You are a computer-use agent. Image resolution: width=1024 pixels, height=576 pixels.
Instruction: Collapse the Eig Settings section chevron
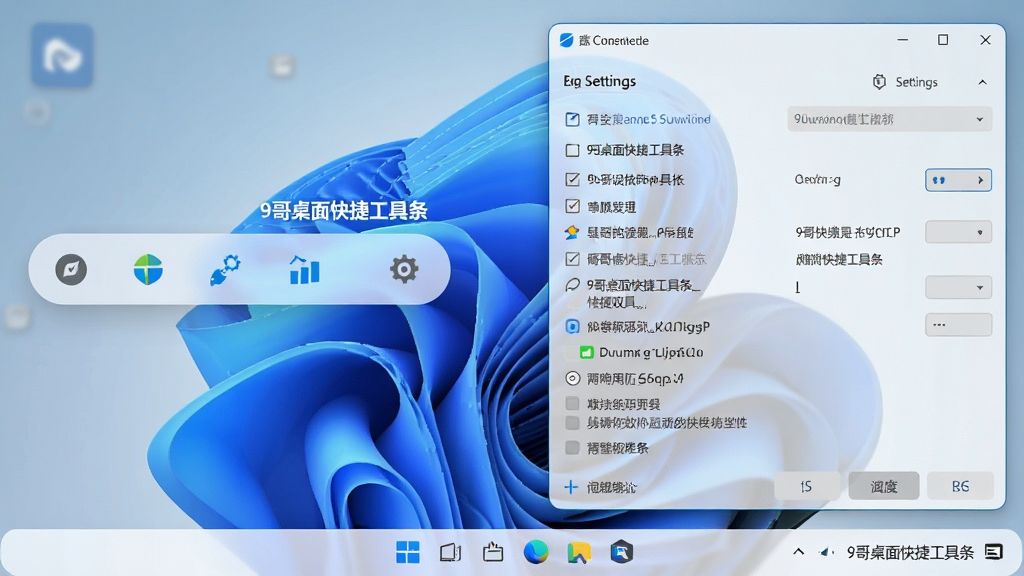(x=982, y=82)
